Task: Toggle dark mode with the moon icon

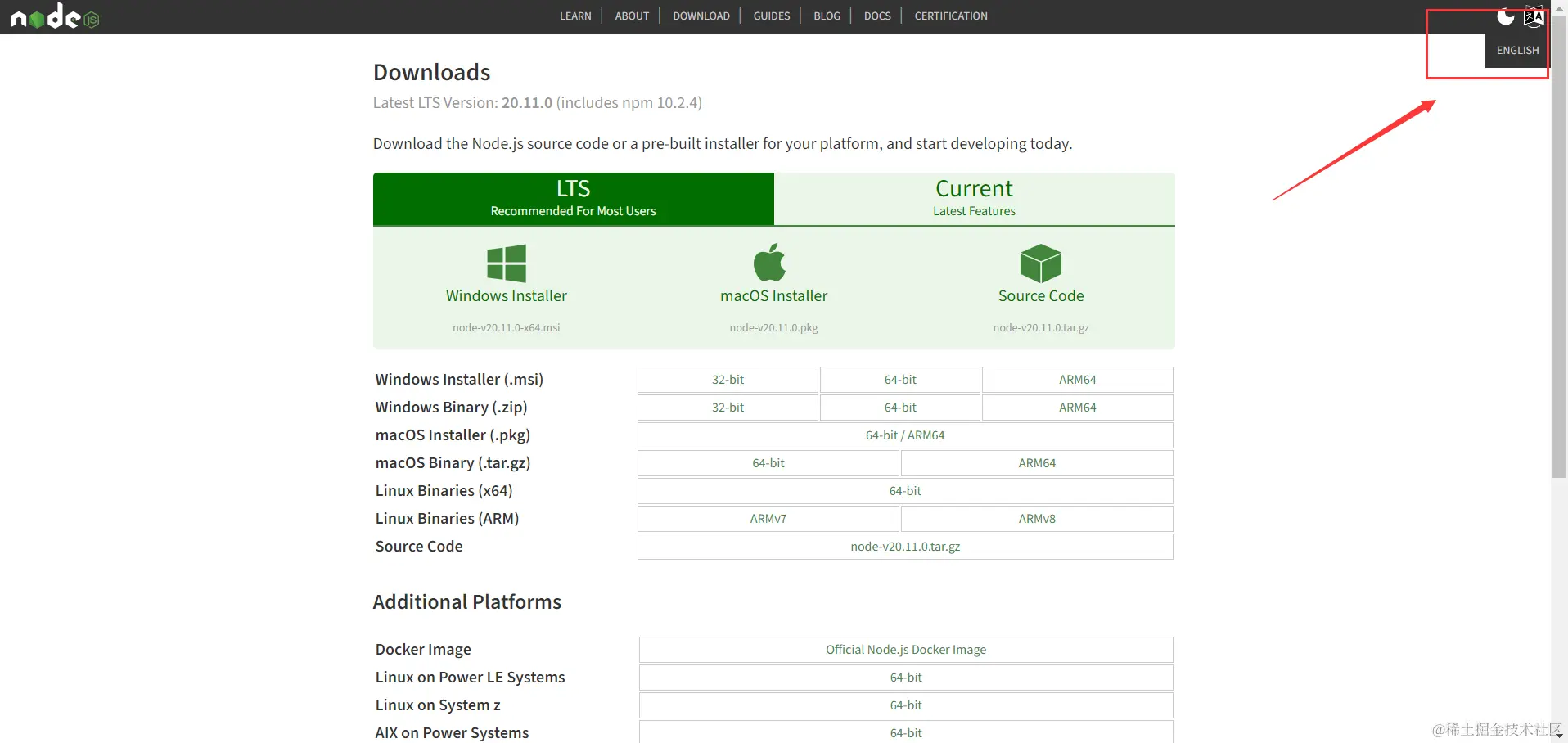Action: click(1505, 16)
